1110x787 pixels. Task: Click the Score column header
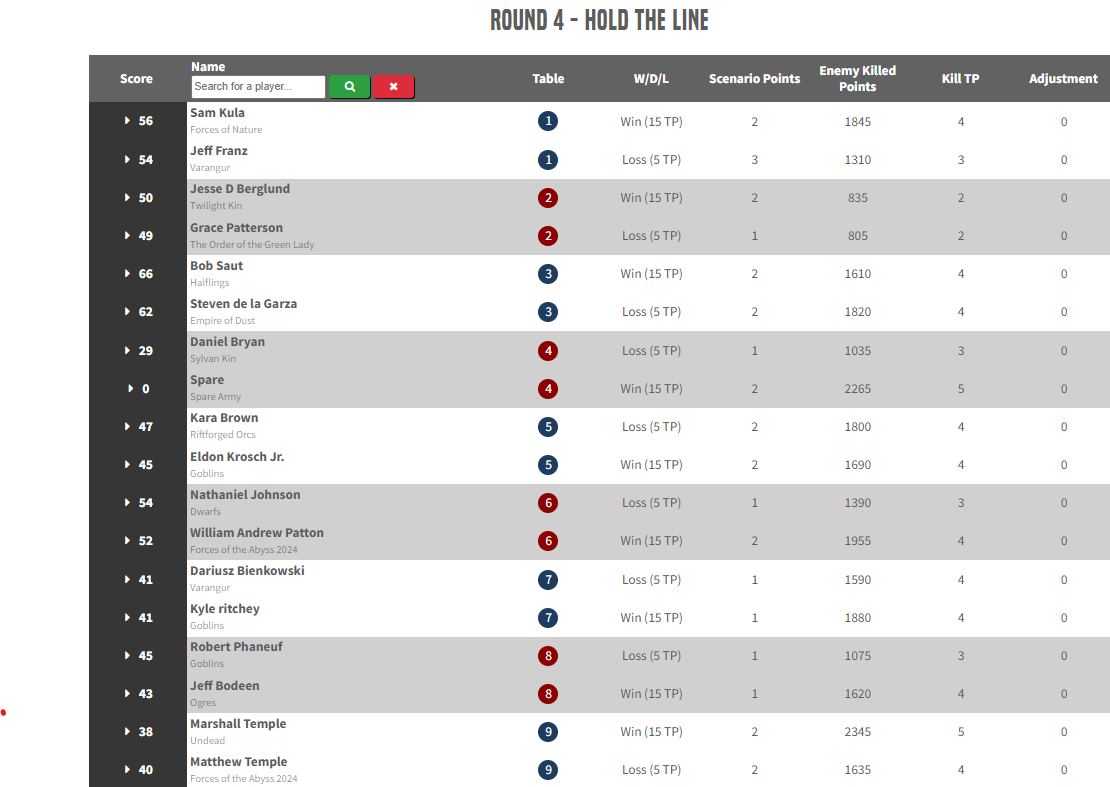(x=137, y=79)
